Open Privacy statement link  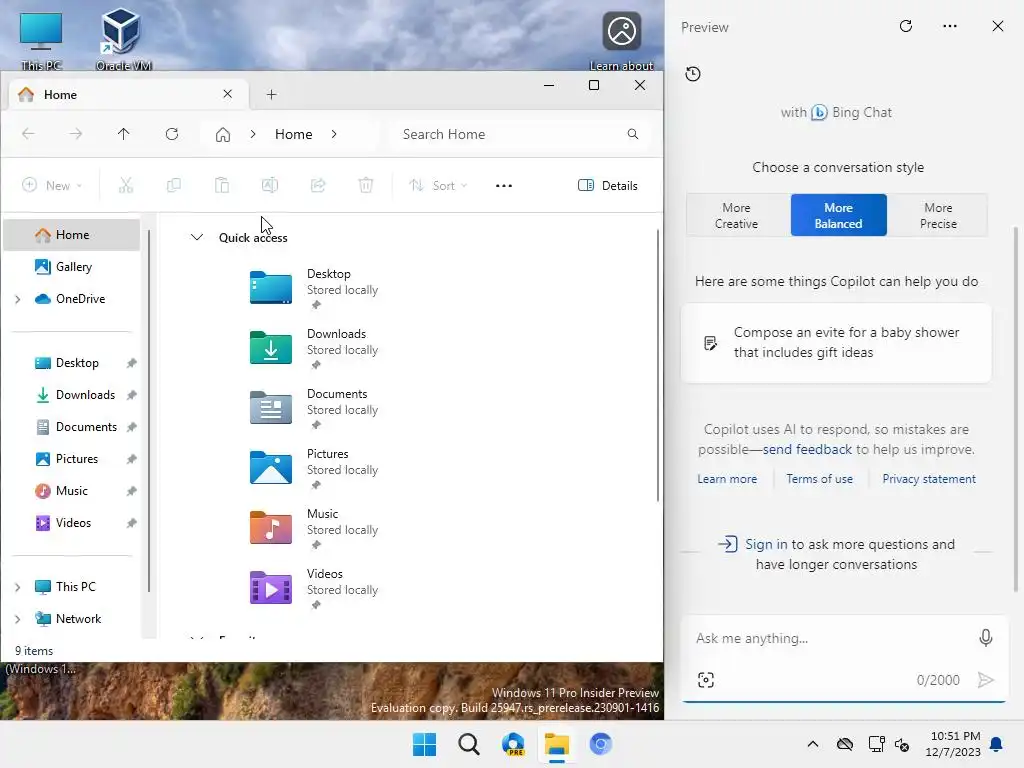click(x=929, y=479)
